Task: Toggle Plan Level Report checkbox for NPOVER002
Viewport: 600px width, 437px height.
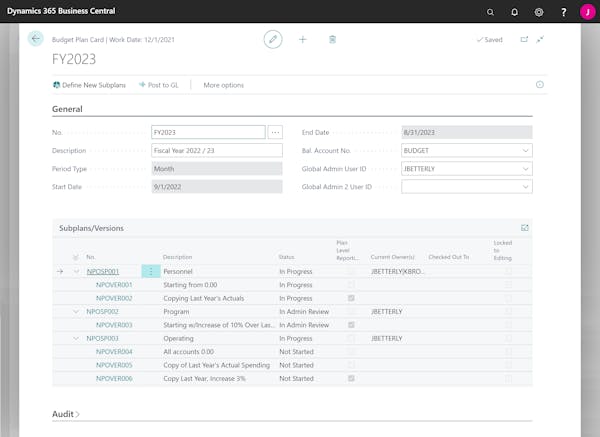Action: [351, 298]
